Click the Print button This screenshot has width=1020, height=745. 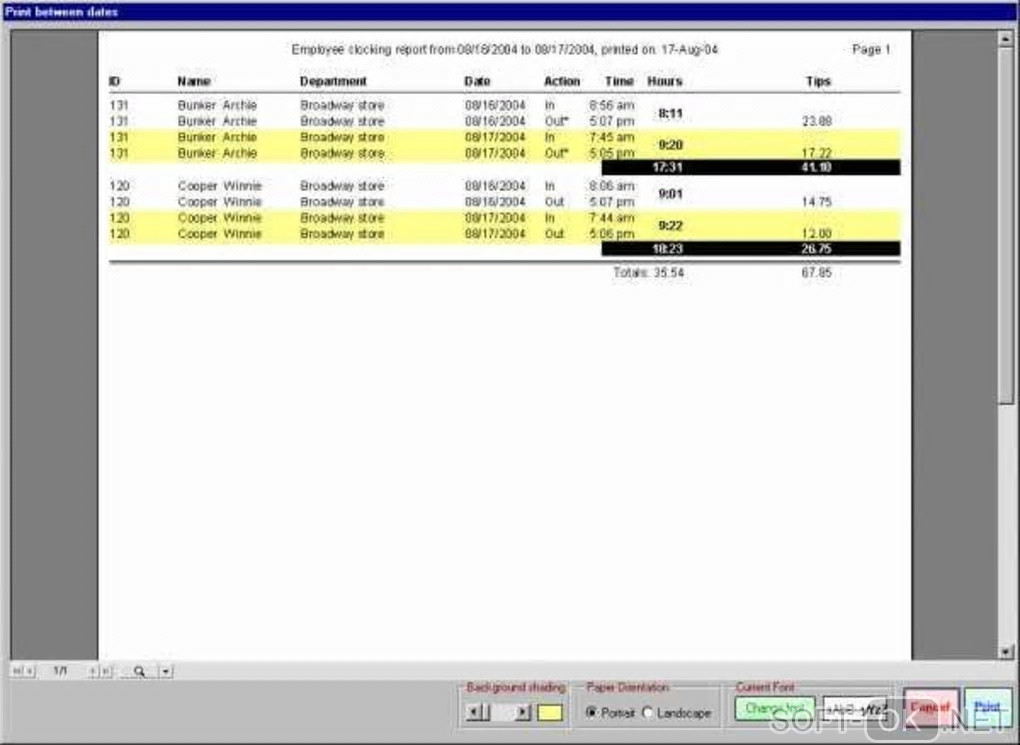point(987,707)
